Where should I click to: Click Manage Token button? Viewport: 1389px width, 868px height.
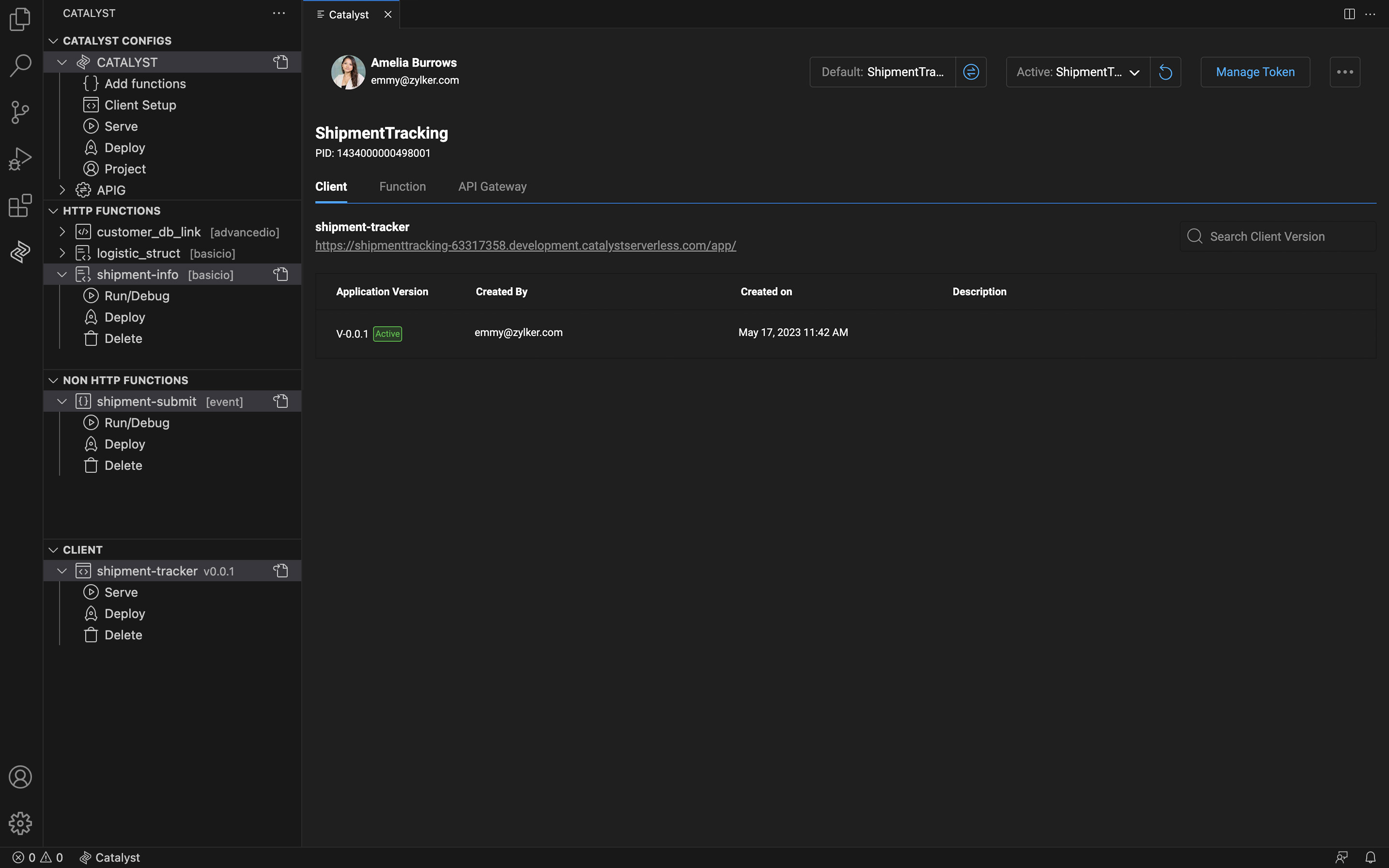tap(1255, 72)
